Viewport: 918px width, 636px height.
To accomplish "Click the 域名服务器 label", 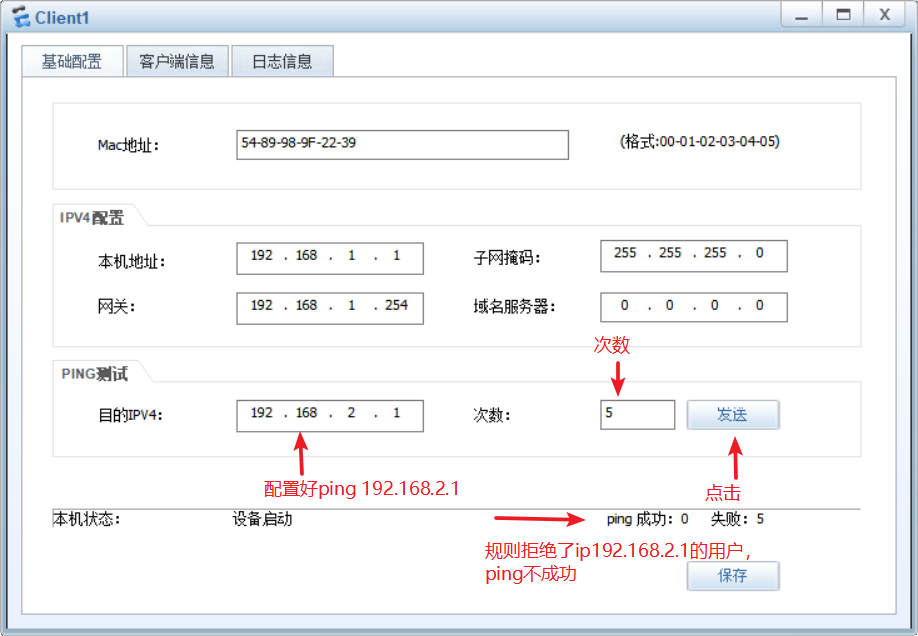I will (x=514, y=306).
